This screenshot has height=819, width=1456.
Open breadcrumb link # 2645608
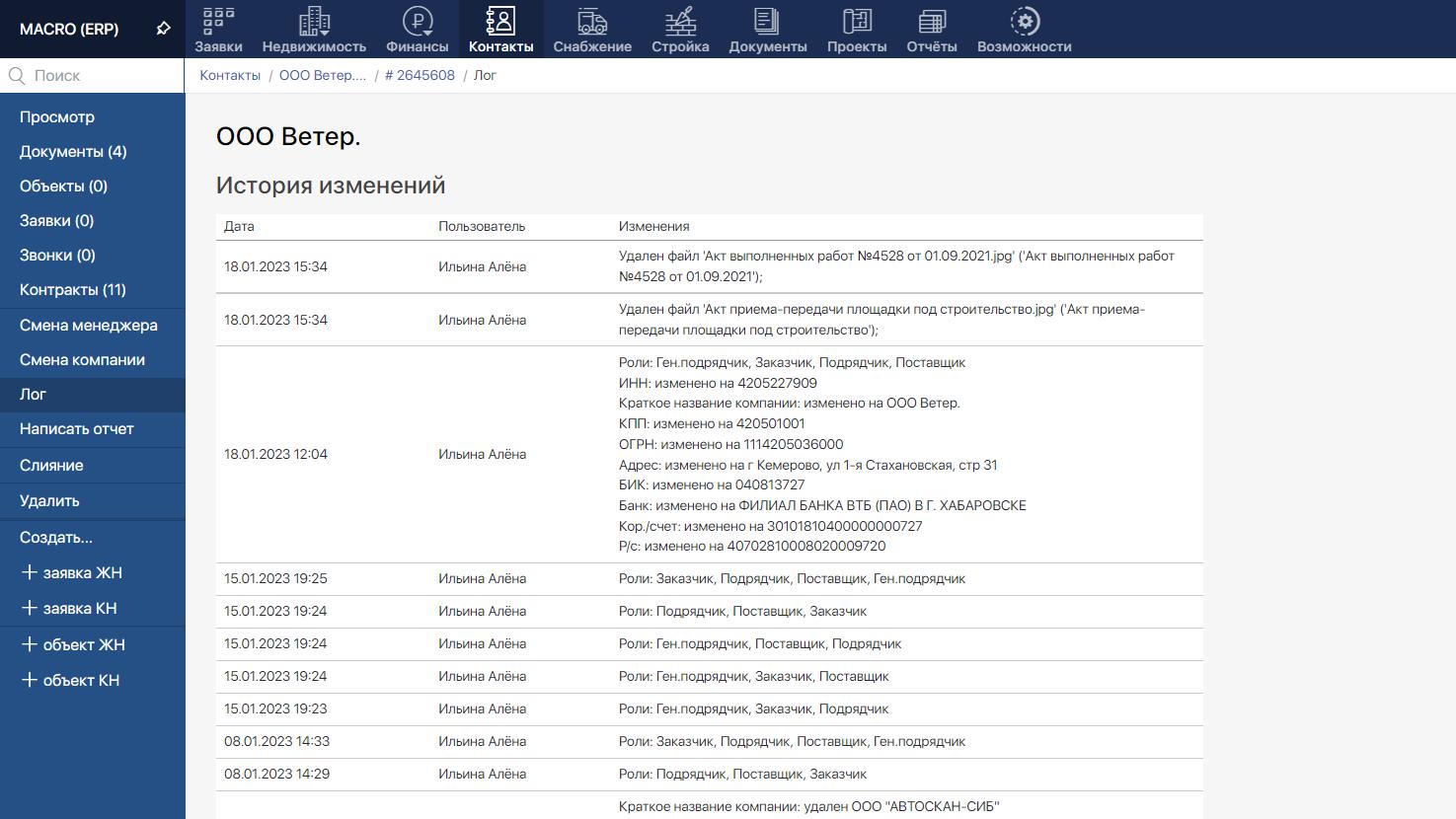[x=420, y=75]
